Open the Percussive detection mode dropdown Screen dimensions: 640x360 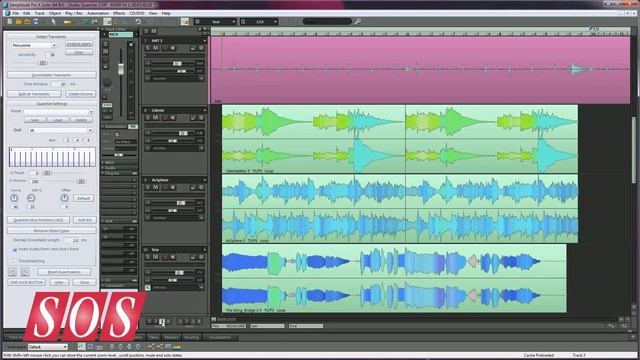click(33, 45)
